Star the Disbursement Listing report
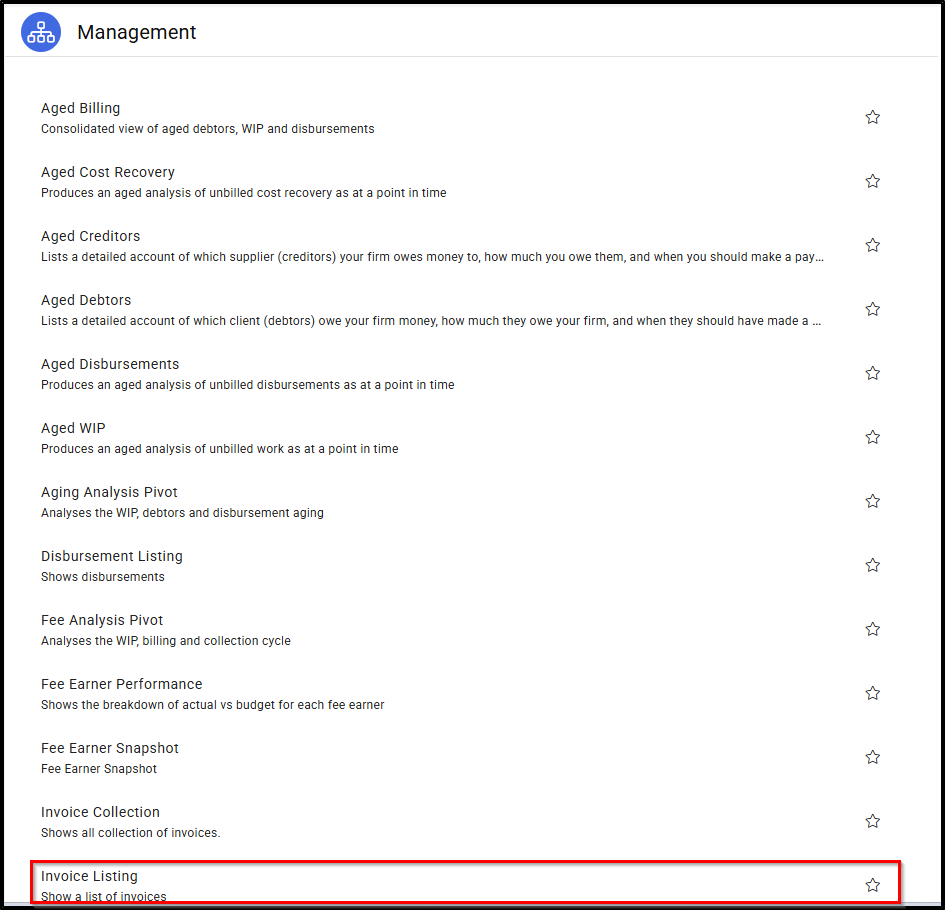 click(872, 565)
